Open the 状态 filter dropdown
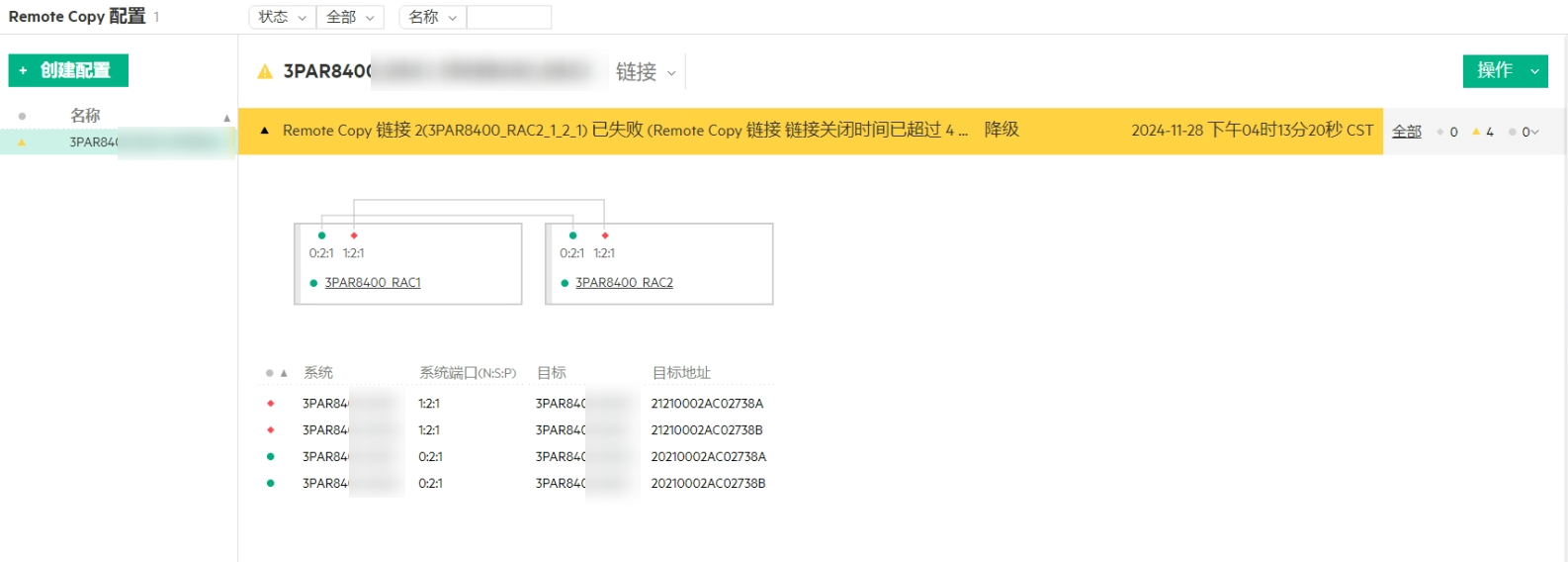The height and width of the screenshot is (562, 1568). pyautogui.click(x=282, y=17)
